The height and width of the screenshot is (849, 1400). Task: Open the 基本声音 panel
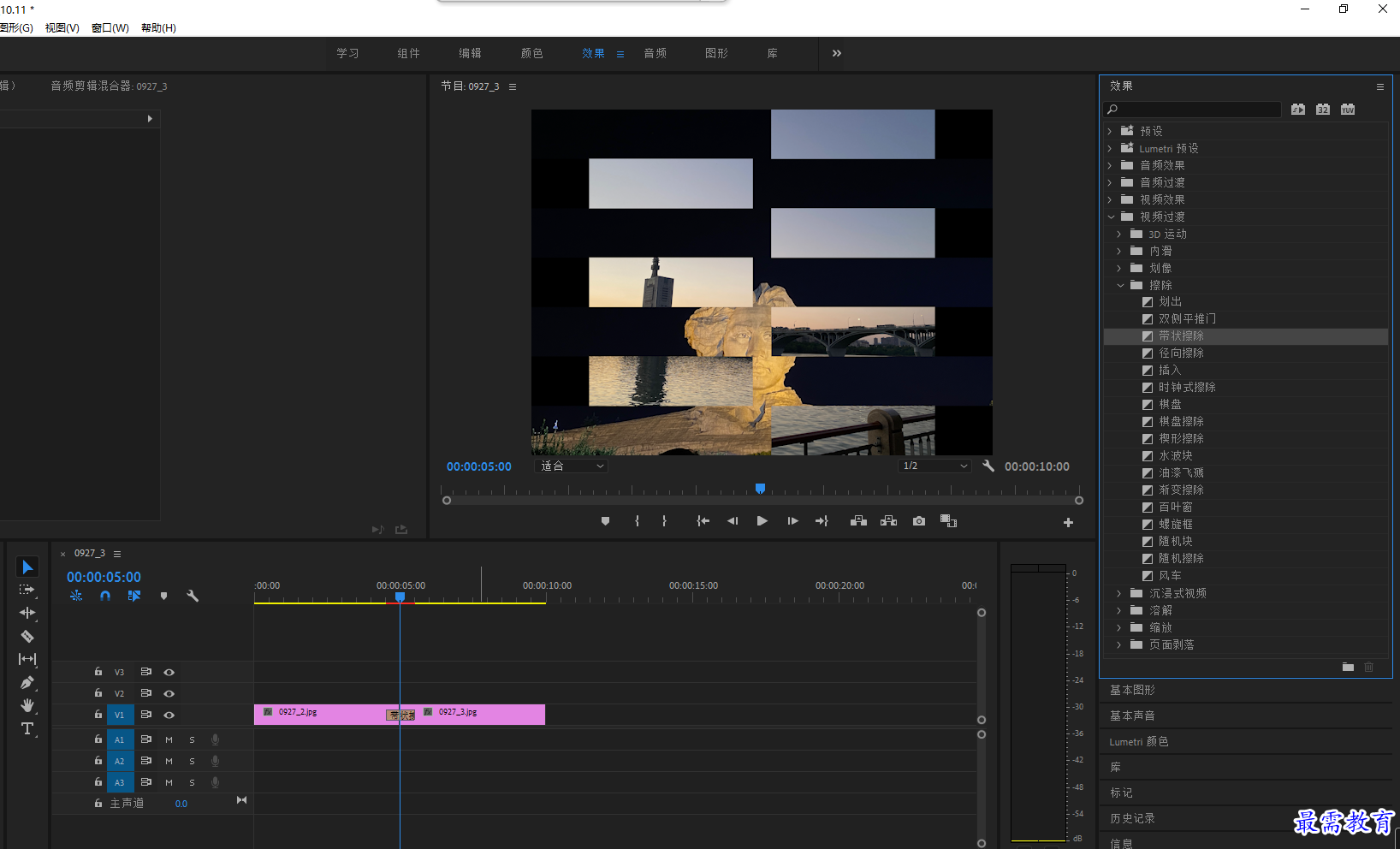tap(1132, 715)
